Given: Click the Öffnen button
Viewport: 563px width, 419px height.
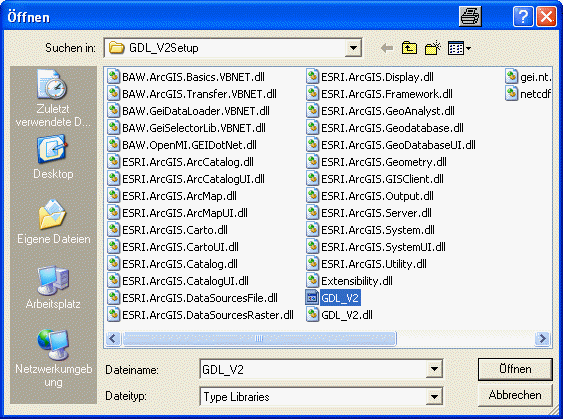Looking at the screenshot, I should (515, 369).
